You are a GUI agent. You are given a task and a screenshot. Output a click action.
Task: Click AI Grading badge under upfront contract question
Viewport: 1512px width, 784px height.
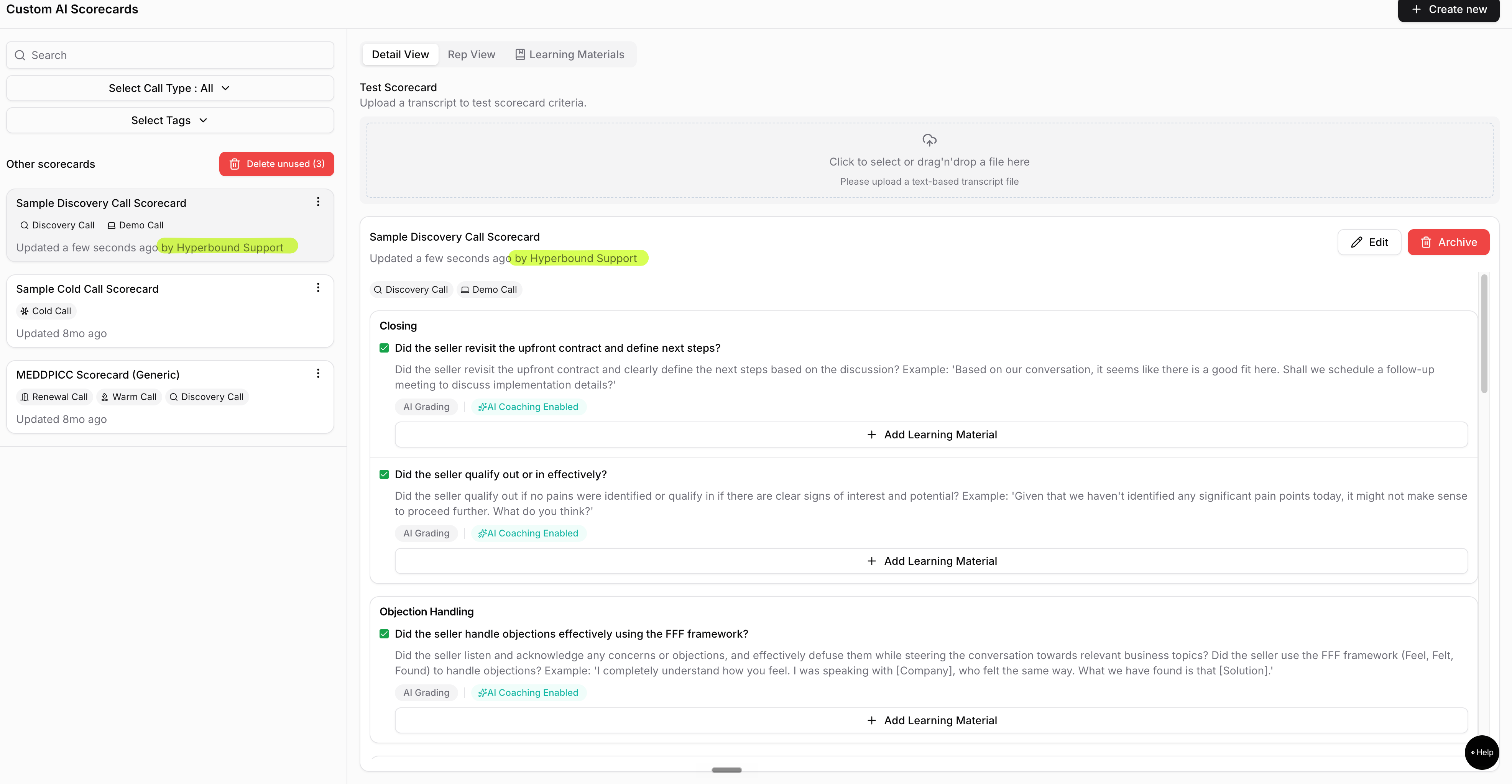[426, 407]
